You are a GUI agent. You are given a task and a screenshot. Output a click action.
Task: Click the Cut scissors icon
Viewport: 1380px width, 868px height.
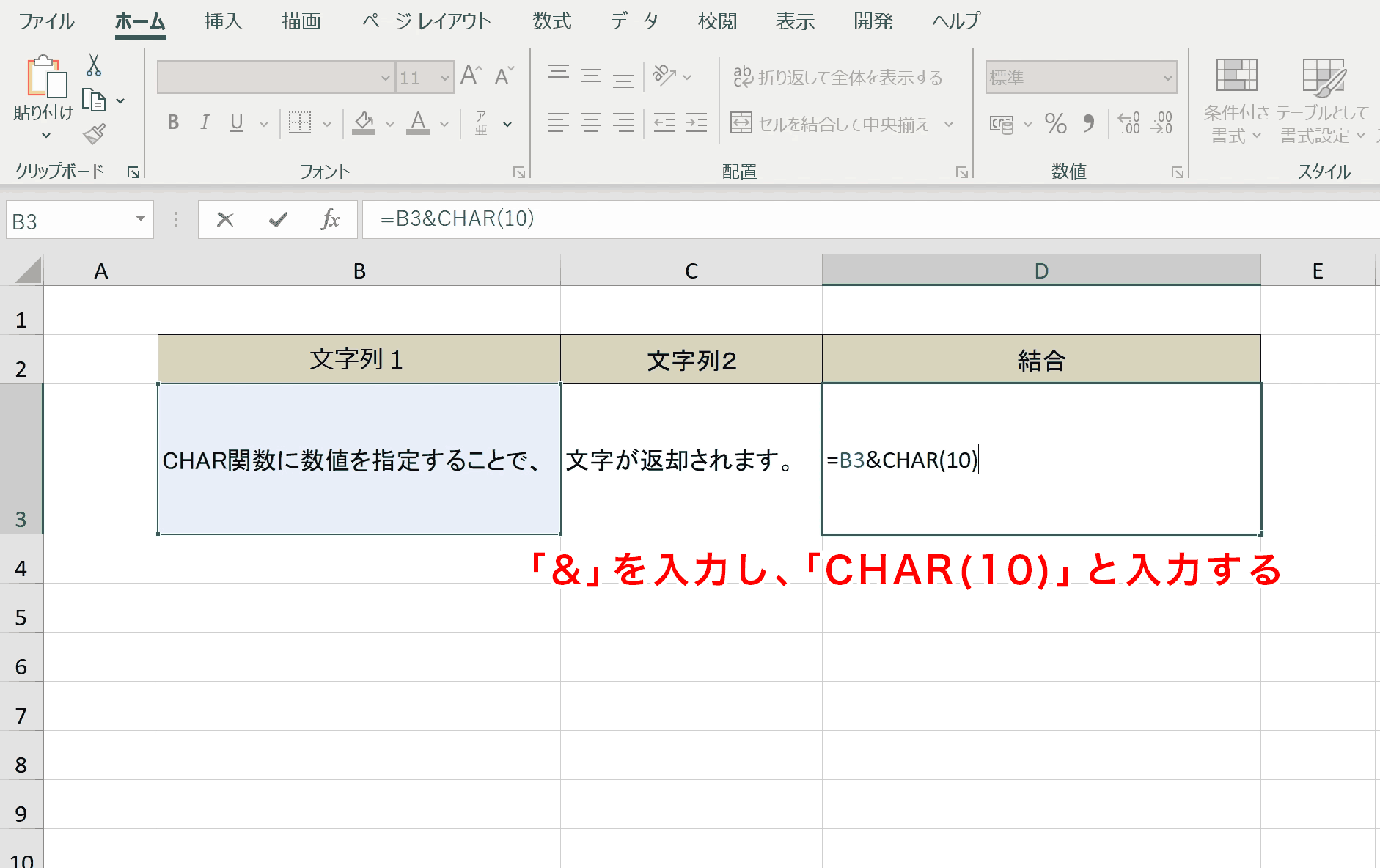94,65
